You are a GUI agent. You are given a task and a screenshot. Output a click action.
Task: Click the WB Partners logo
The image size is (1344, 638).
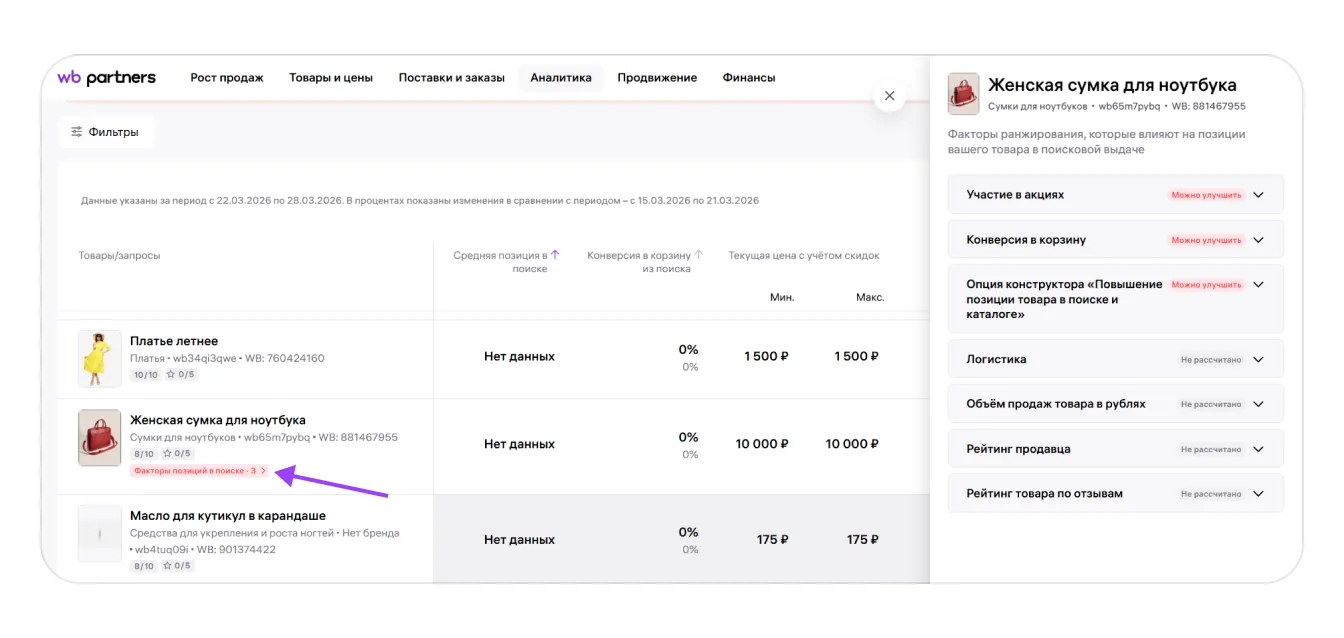106,78
